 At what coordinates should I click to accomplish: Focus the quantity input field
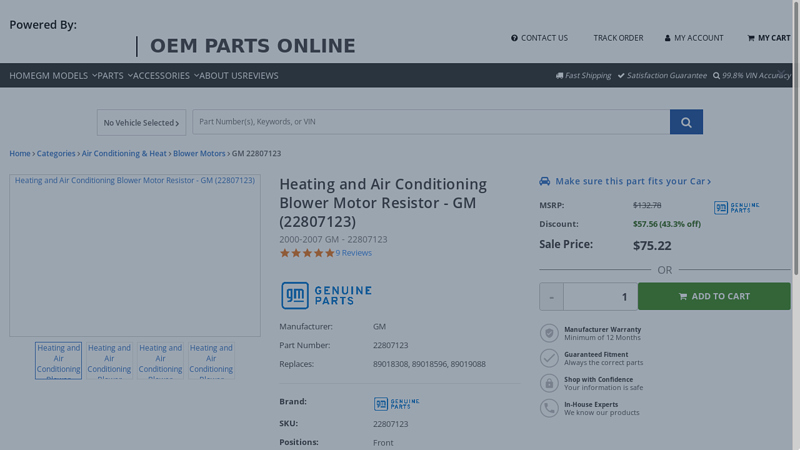(x=601, y=296)
